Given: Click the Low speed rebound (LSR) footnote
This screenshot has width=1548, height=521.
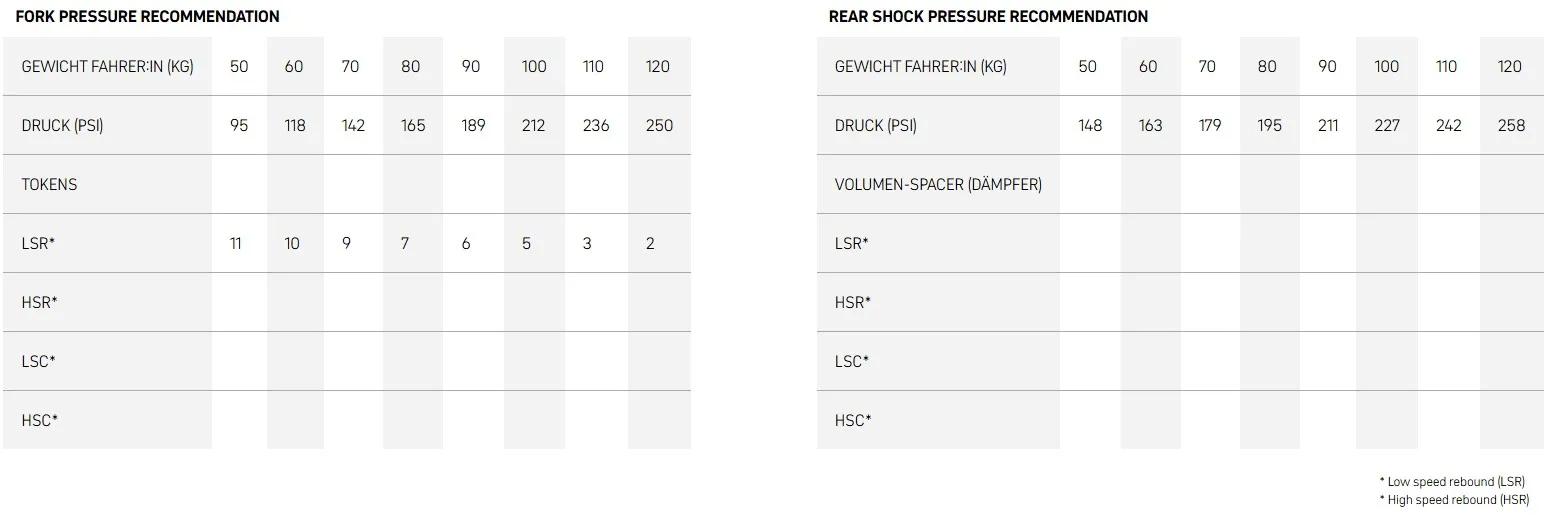Looking at the screenshot, I should click(1452, 482).
